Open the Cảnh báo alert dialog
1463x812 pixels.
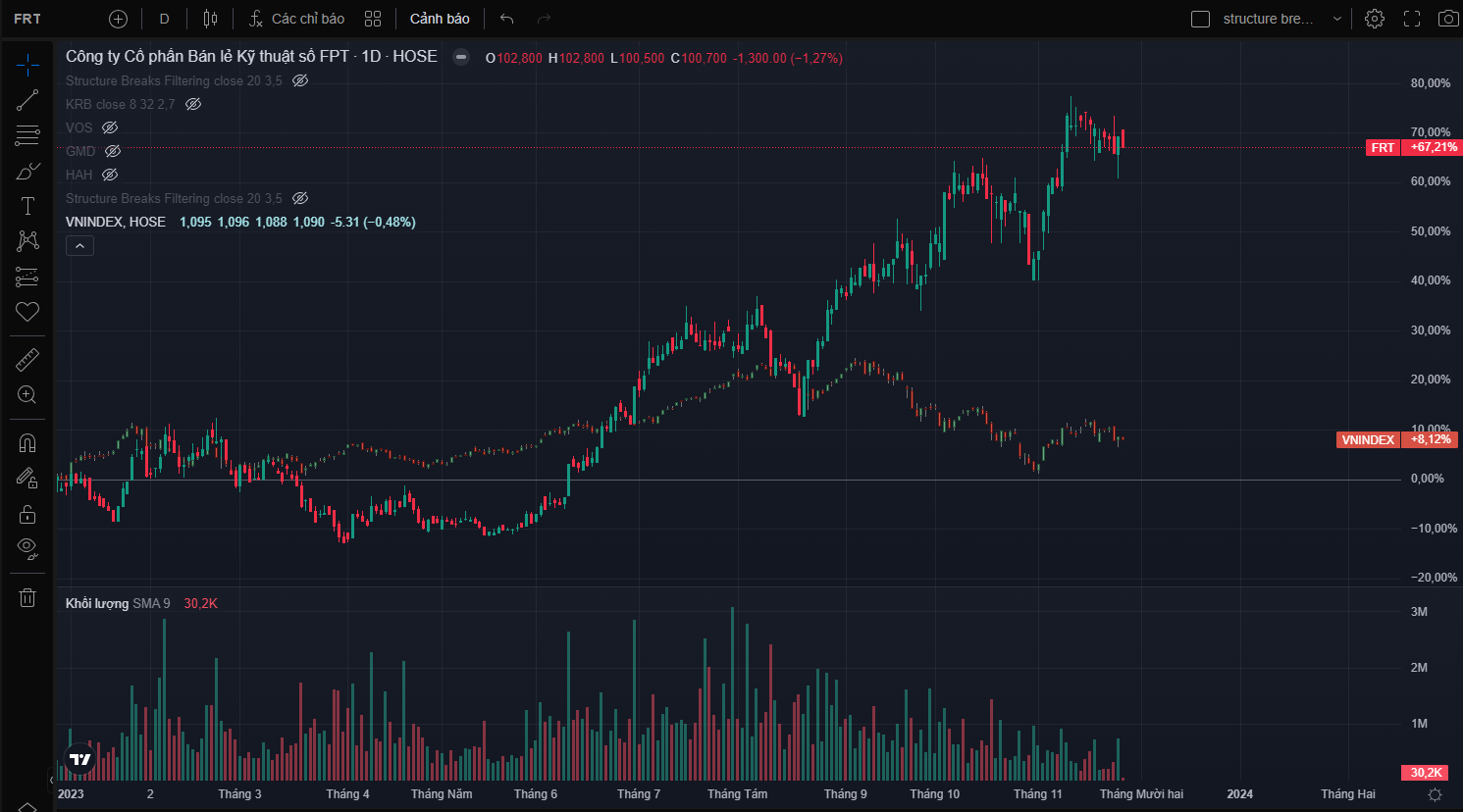pyautogui.click(x=440, y=19)
